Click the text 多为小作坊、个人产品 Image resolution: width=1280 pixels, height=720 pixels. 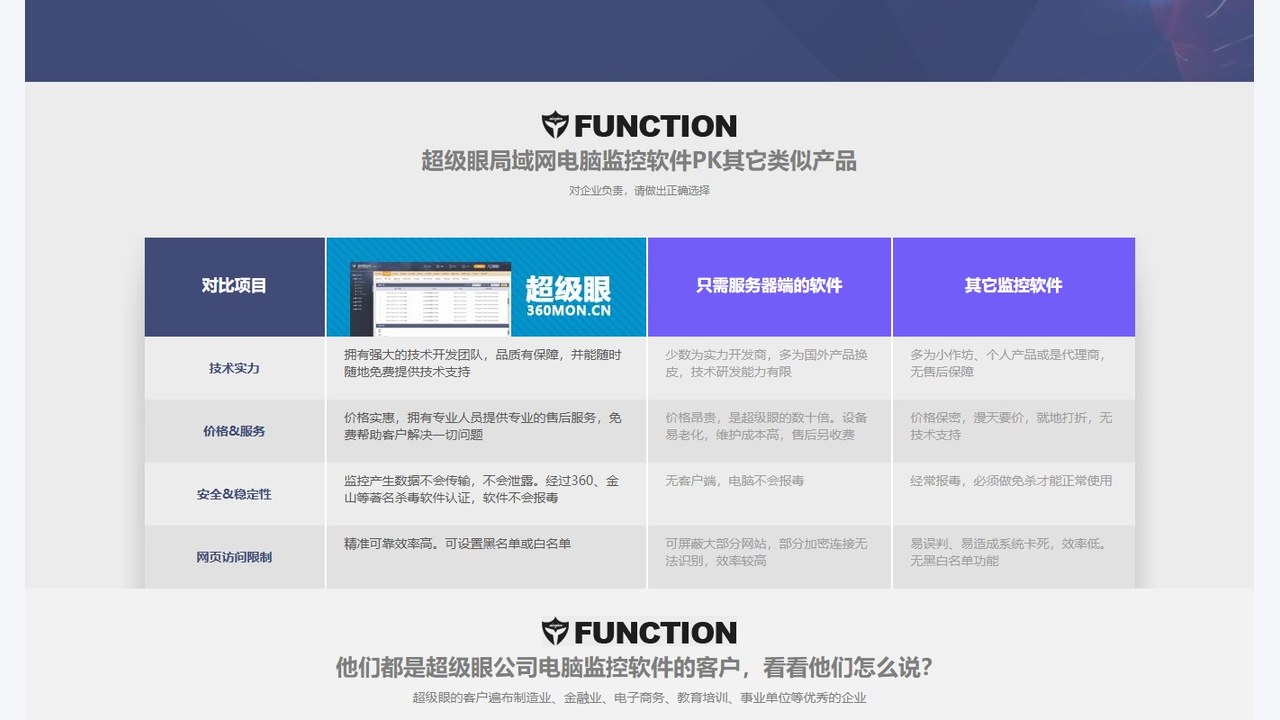pos(980,355)
